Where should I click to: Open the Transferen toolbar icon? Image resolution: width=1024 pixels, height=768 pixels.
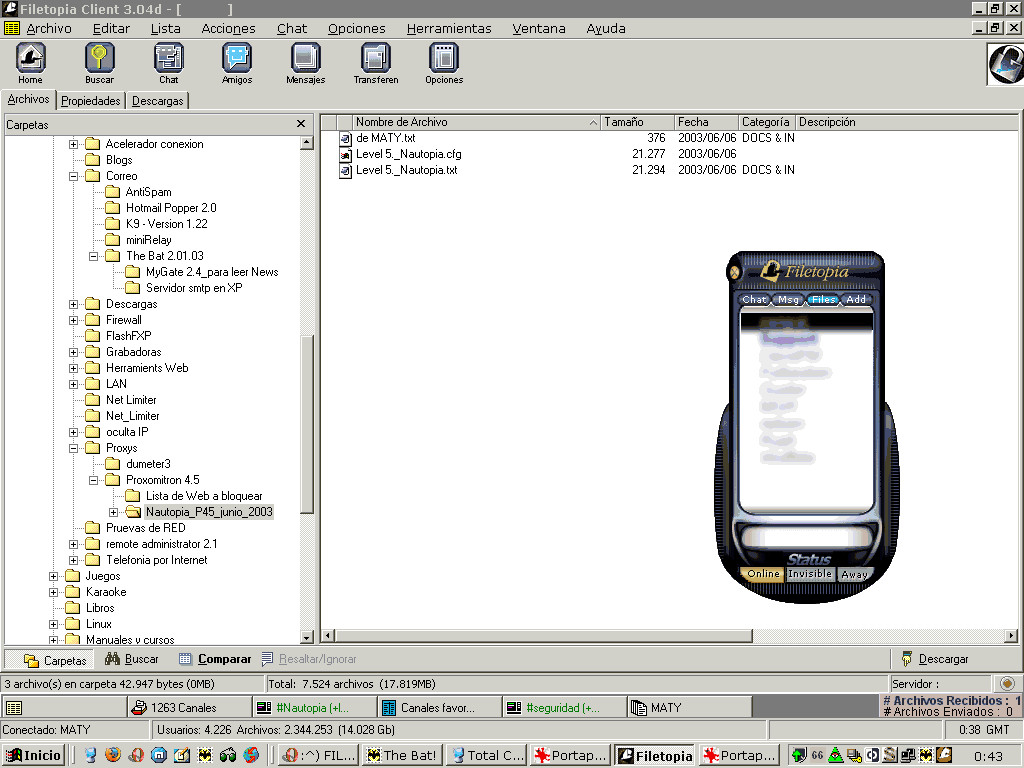pyautogui.click(x=376, y=63)
